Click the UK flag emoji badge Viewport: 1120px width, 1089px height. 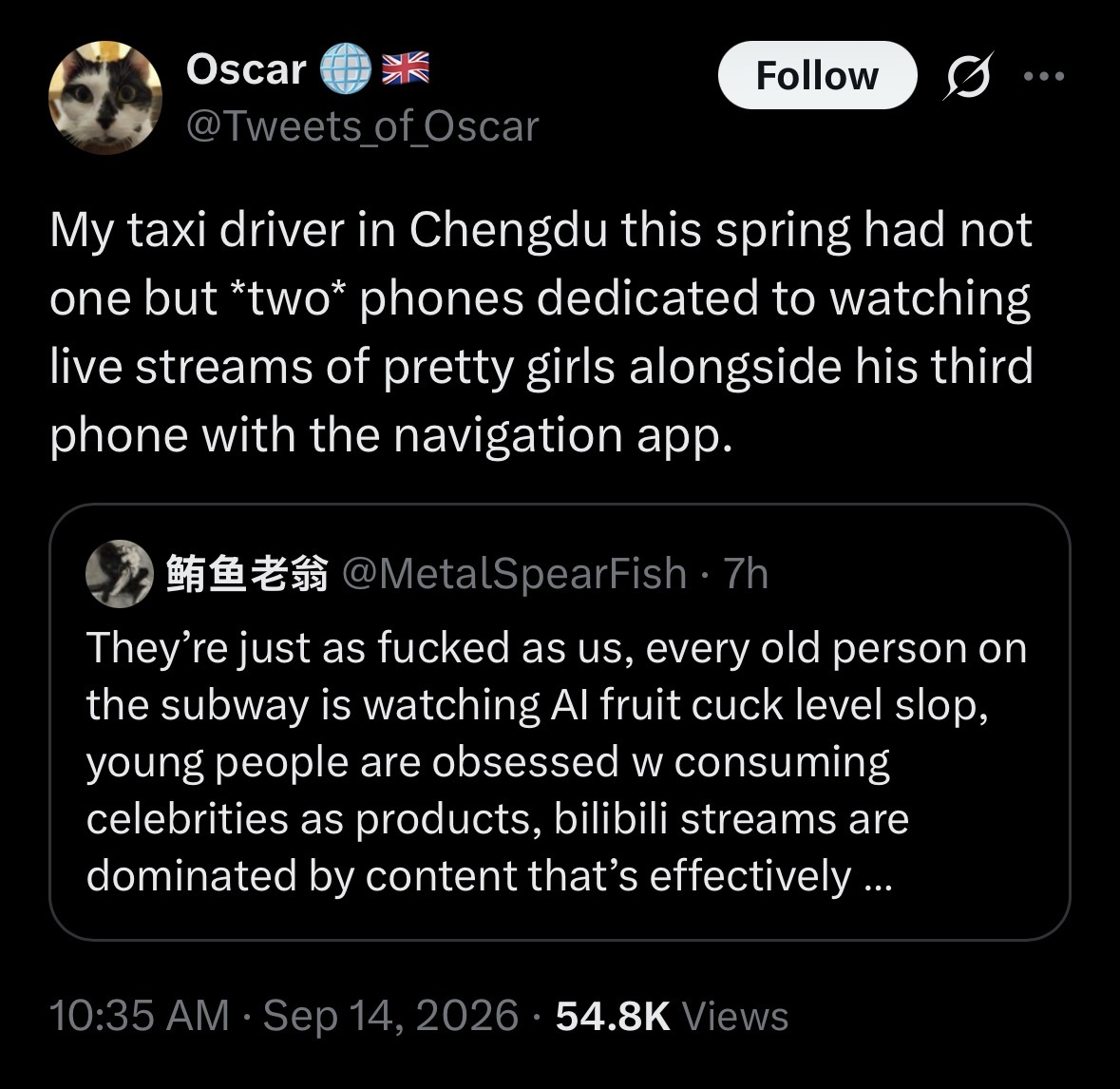click(x=405, y=67)
